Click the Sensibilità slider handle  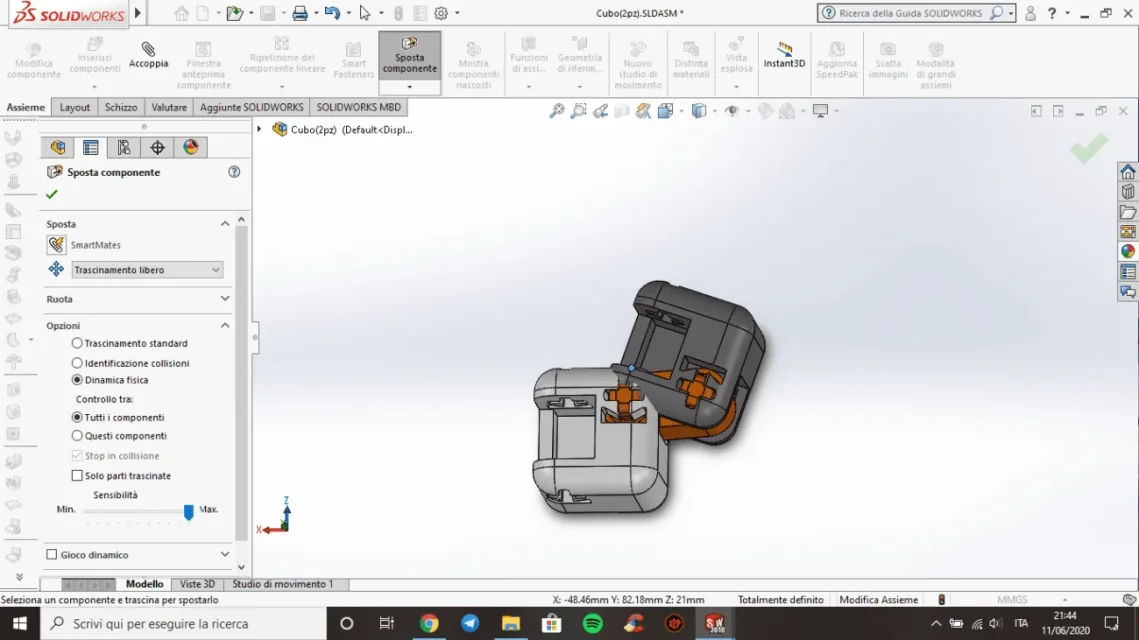(189, 512)
